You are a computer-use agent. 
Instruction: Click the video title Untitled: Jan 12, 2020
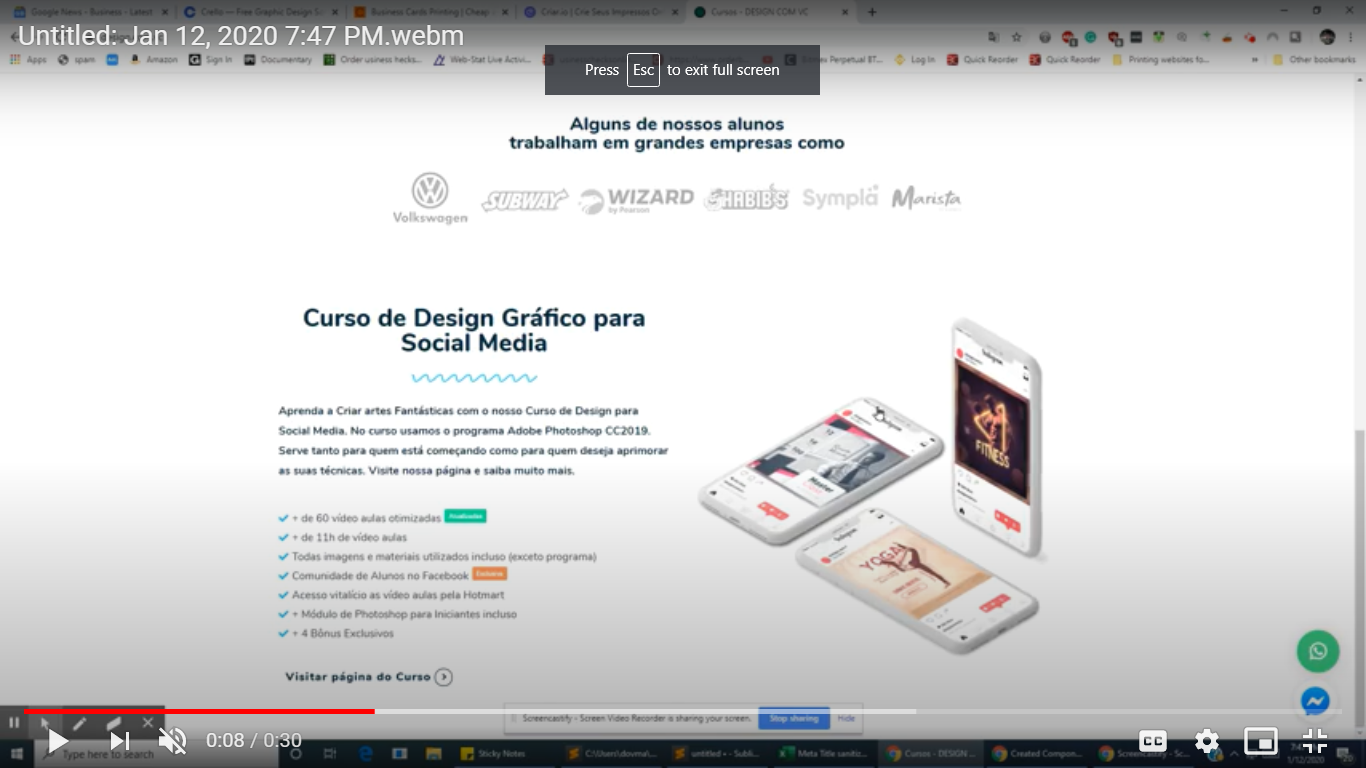241,36
